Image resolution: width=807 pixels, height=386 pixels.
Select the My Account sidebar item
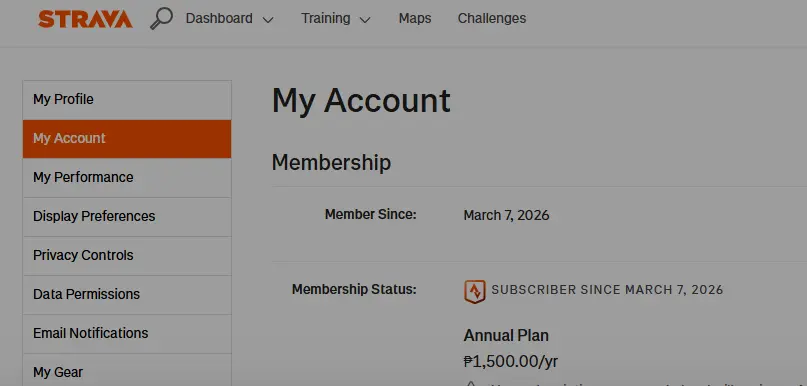127,138
